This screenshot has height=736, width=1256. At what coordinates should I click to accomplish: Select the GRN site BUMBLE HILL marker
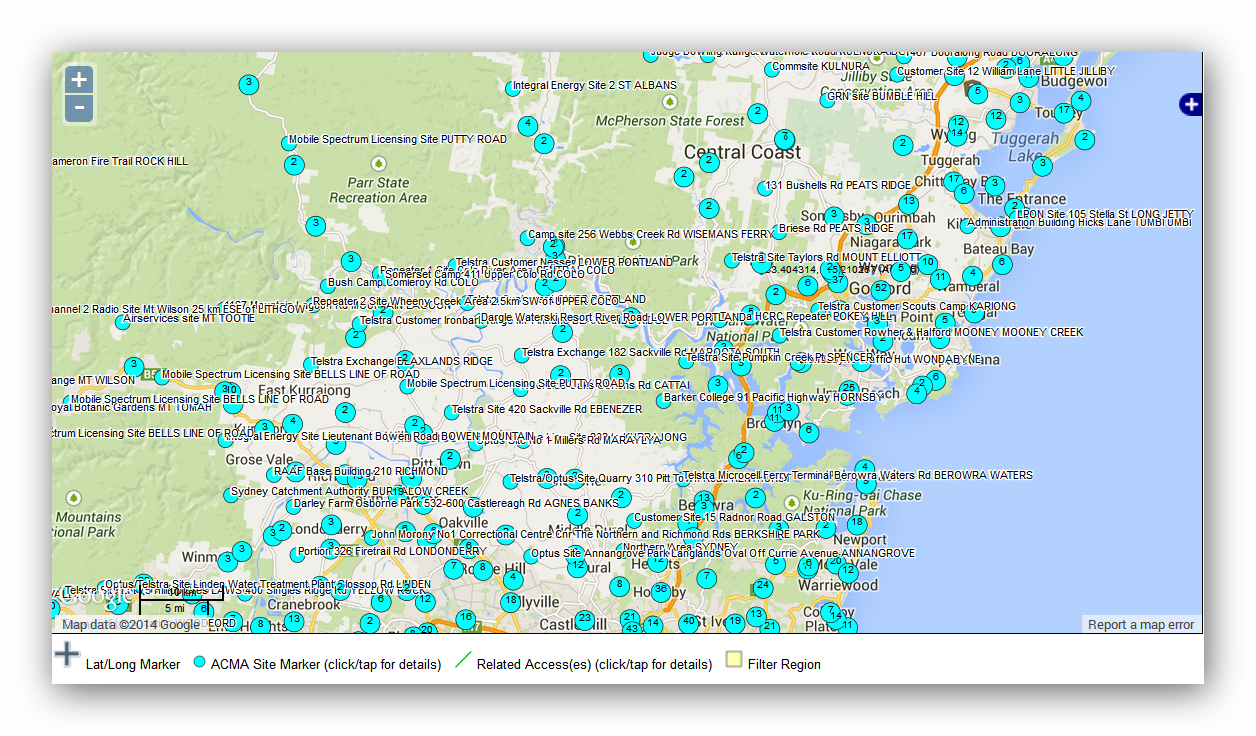point(826,99)
